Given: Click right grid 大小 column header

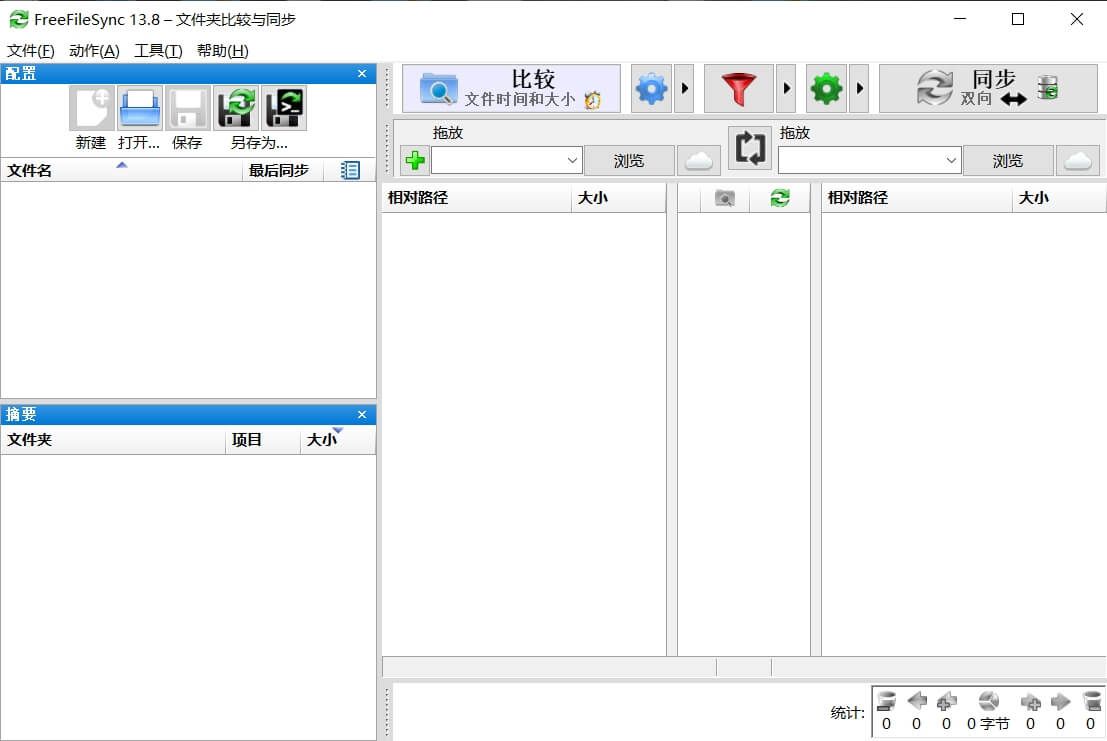Looking at the screenshot, I should pyautogui.click(x=1059, y=198).
